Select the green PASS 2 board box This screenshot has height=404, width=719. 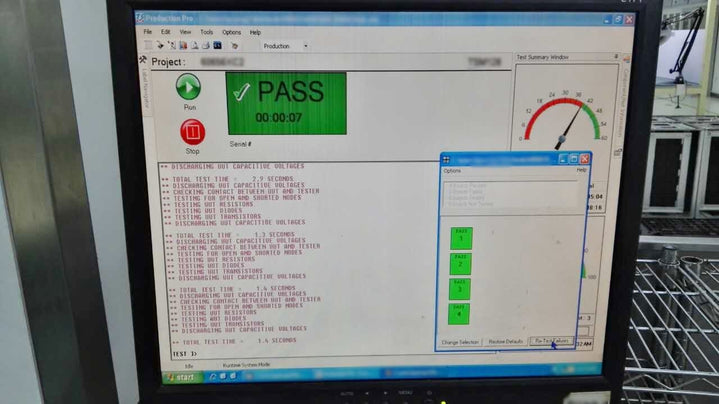pos(460,264)
